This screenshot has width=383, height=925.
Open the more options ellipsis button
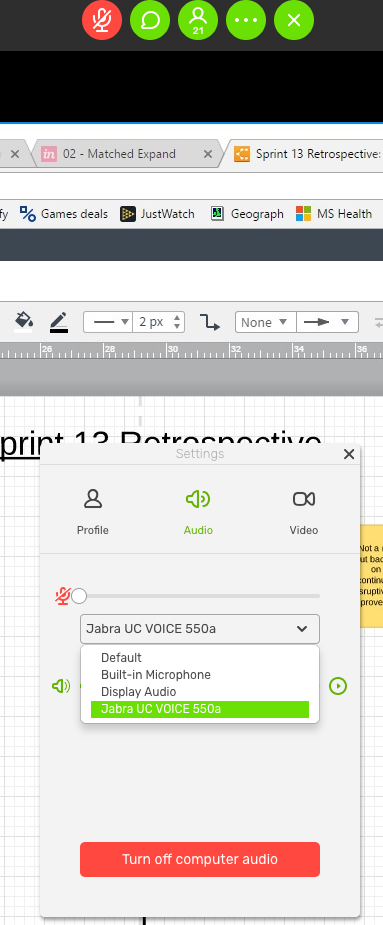pos(246,20)
